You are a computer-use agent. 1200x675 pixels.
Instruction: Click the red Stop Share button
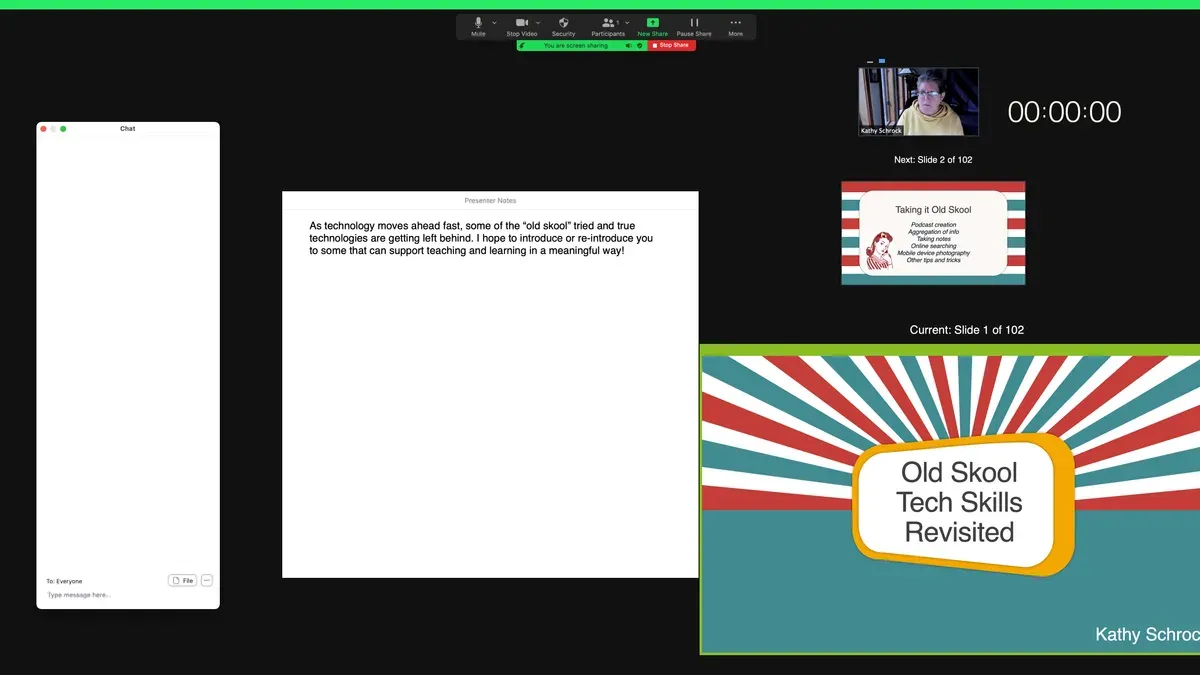(672, 45)
